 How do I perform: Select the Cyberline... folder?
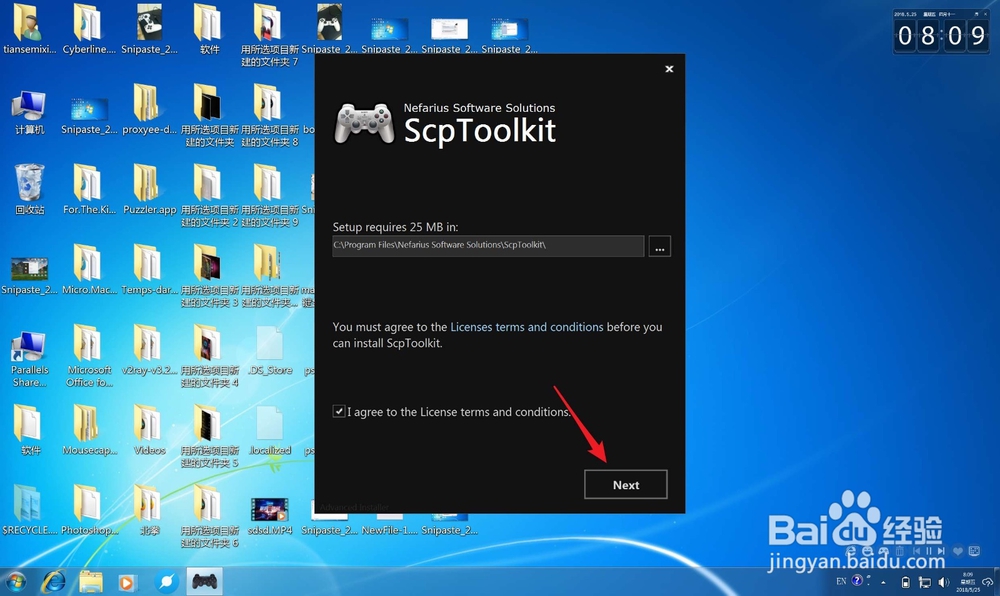tap(89, 30)
